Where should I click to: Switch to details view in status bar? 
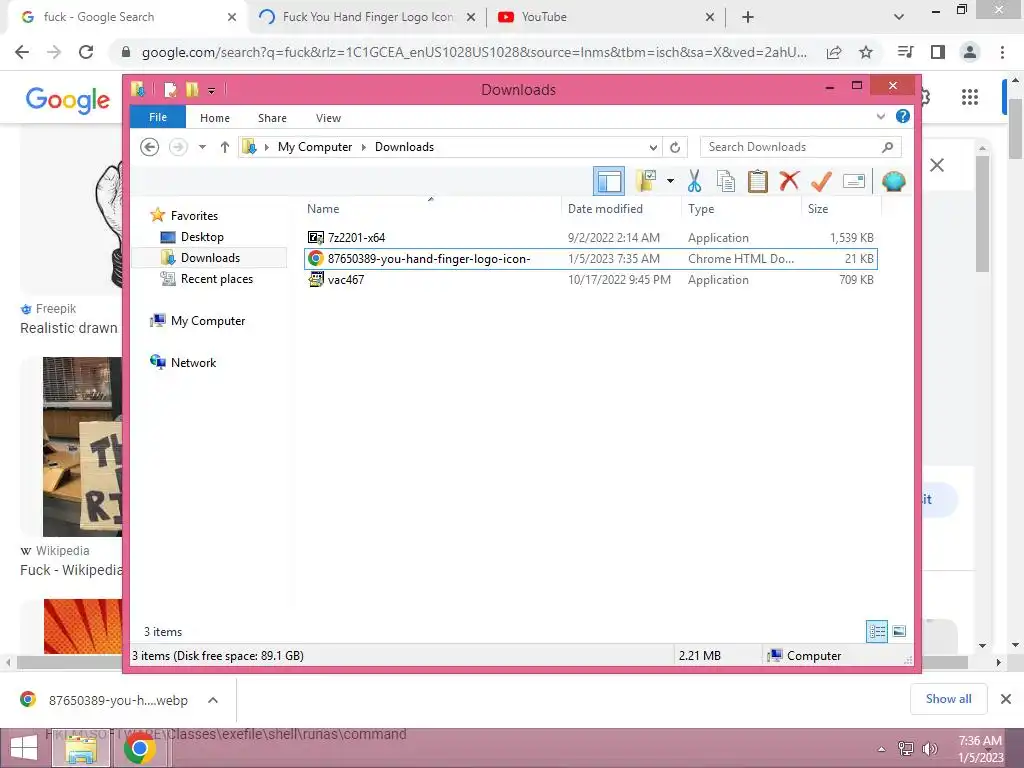coord(877,631)
